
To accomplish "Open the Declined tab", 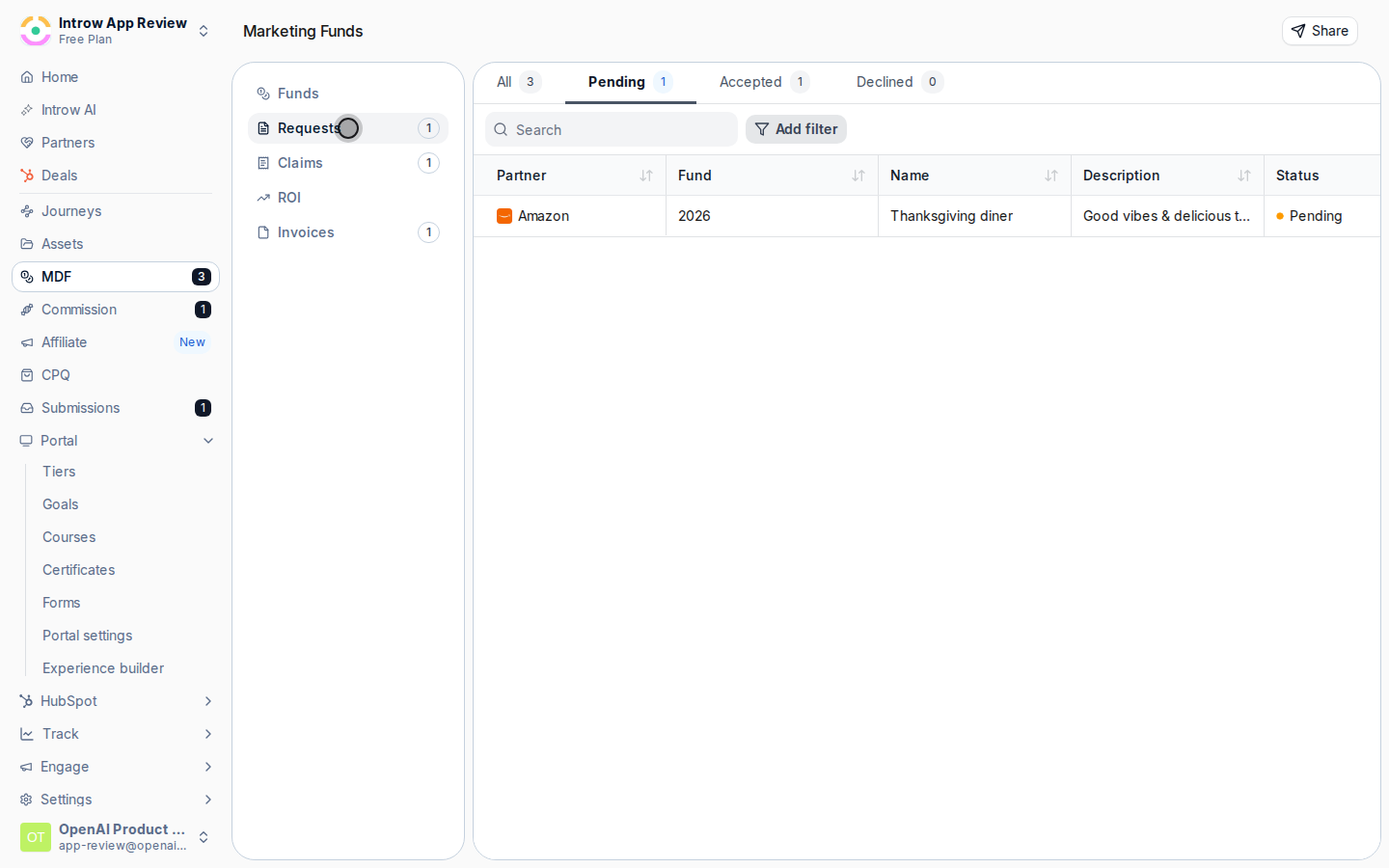I will coord(899,82).
